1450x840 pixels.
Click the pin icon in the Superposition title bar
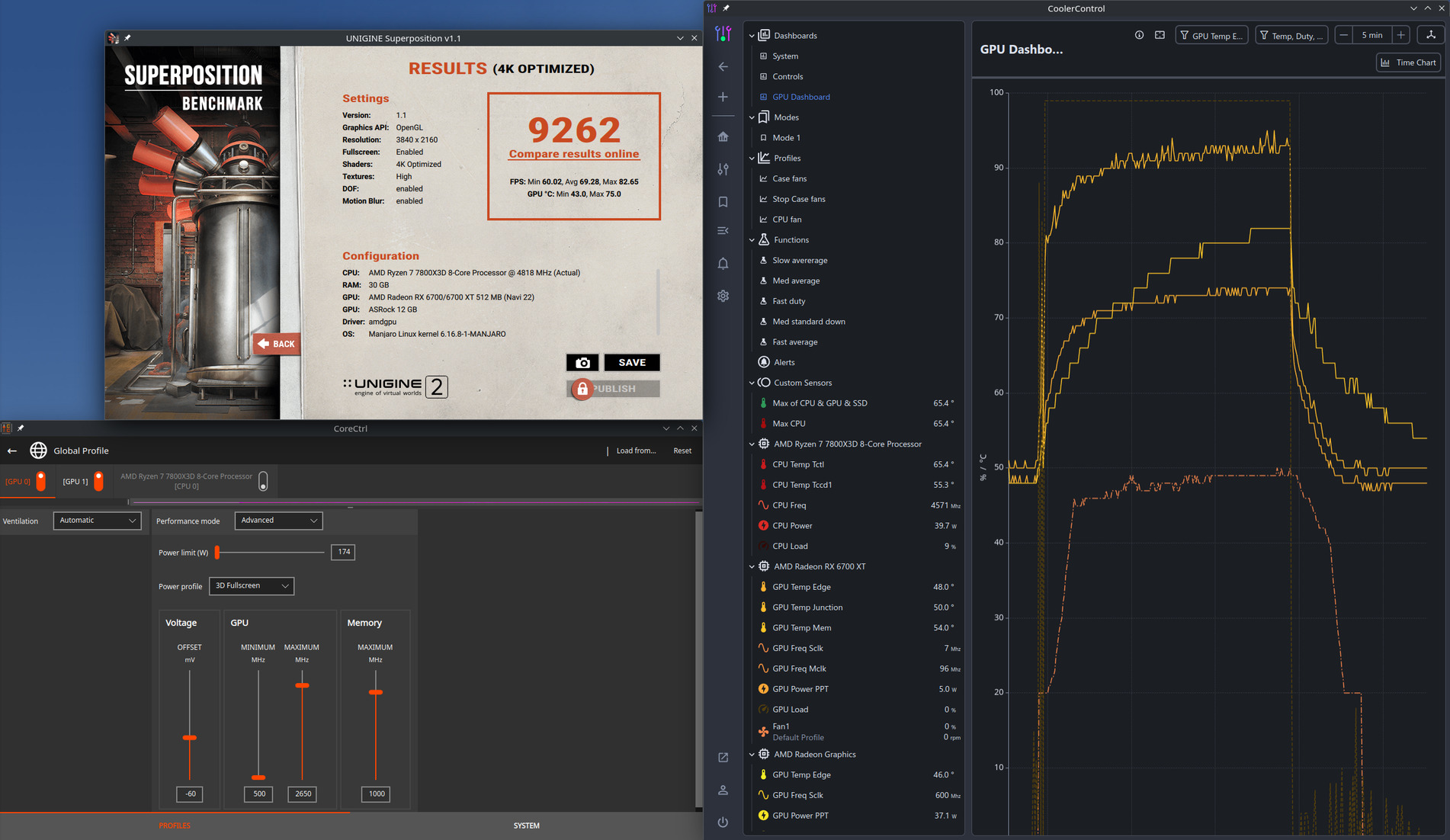click(127, 38)
